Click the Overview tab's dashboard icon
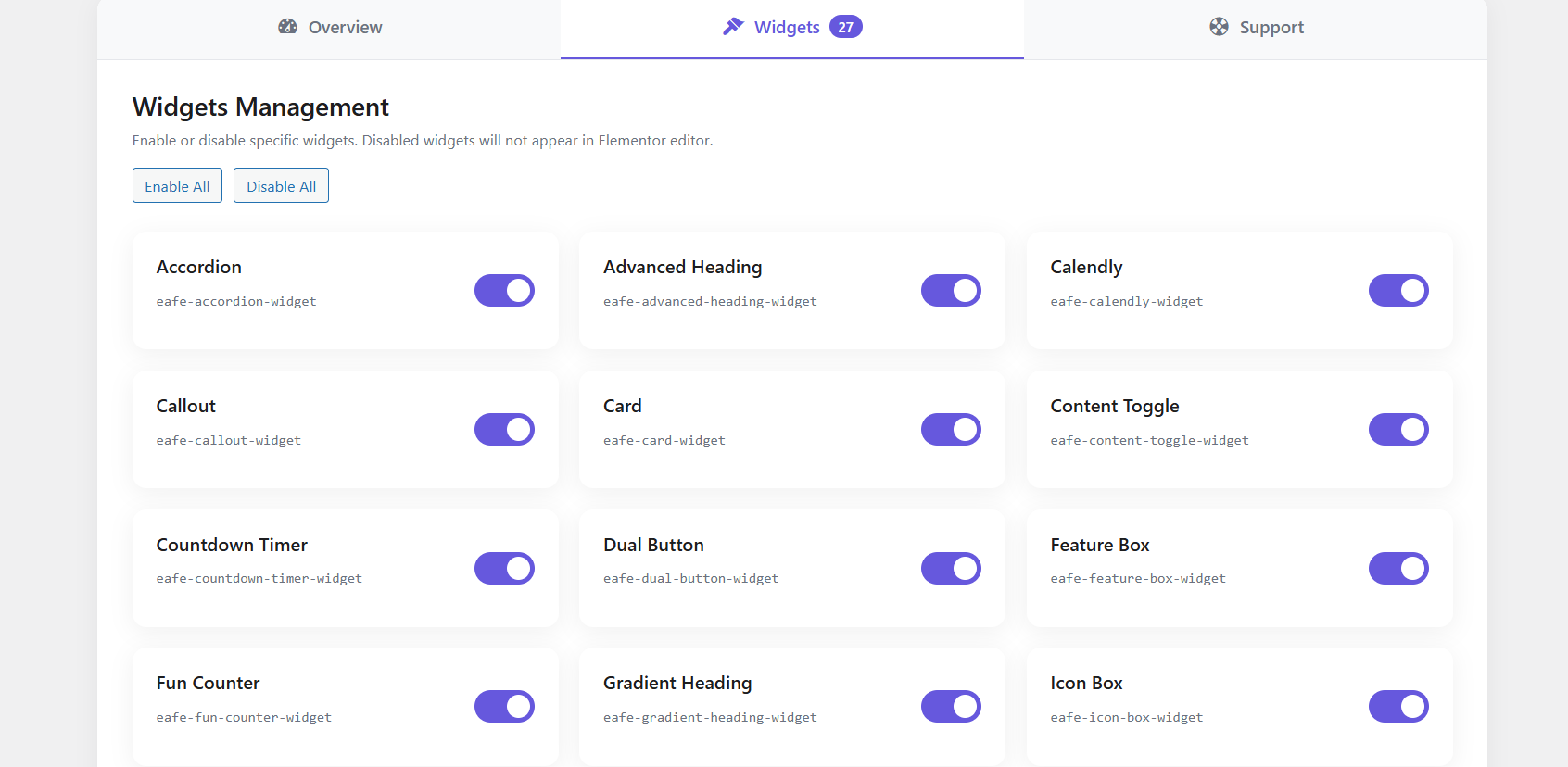Image resolution: width=1568 pixels, height=767 pixels. point(287,27)
